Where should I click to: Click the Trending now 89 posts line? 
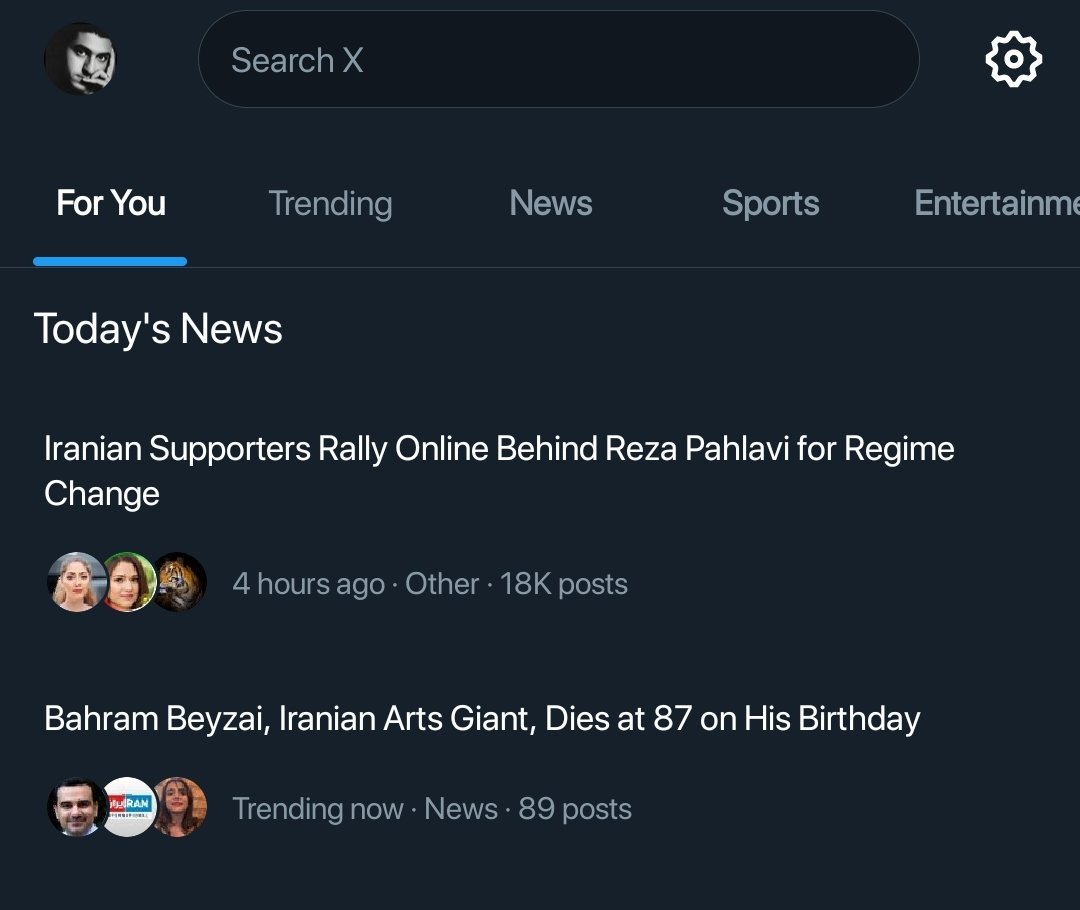tap(432, 809)
